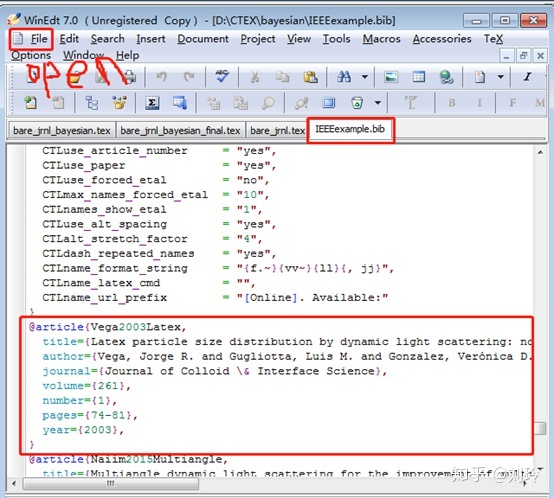Screen dimensions: 554x498
Task: Close the inner document window
Action: tap(540, 56)
